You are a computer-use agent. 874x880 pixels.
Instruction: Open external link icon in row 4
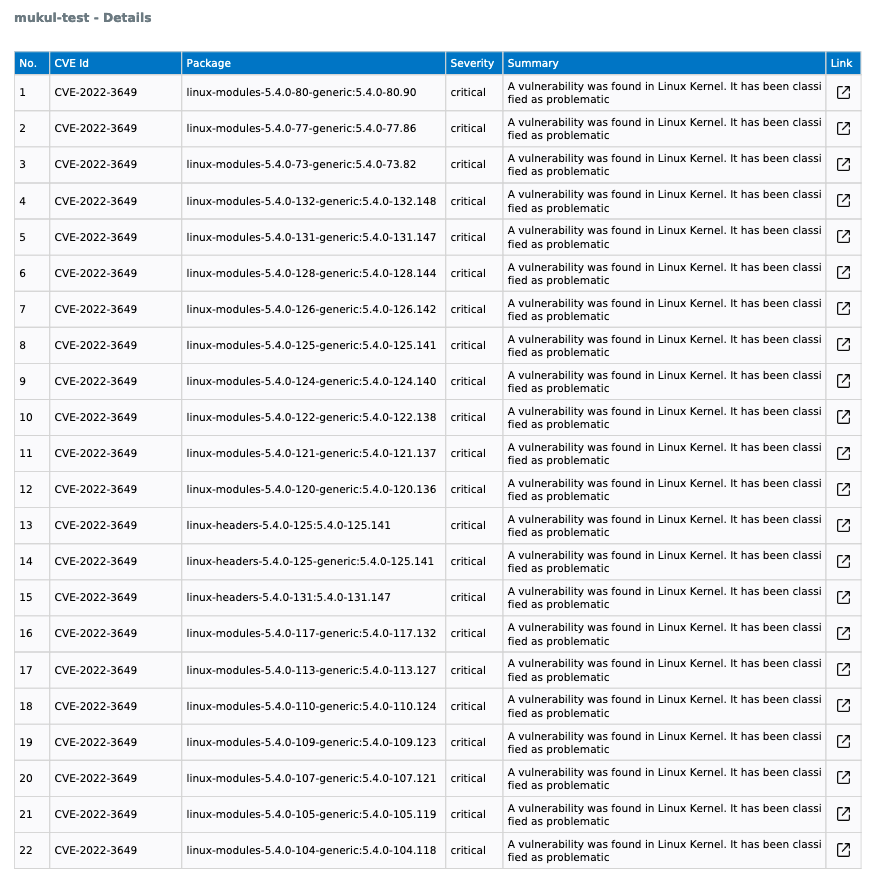[x=843, y=200]
